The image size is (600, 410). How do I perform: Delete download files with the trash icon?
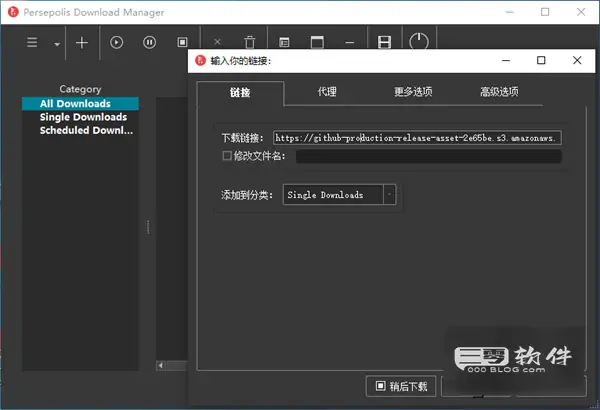(x=249, y=42)
